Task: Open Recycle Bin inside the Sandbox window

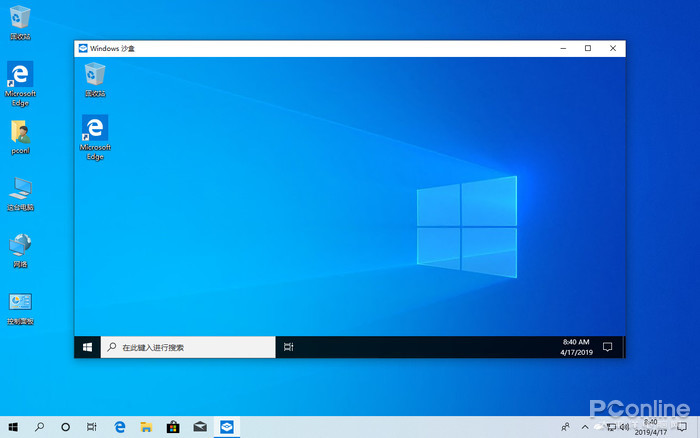Action: click(95, 76)
